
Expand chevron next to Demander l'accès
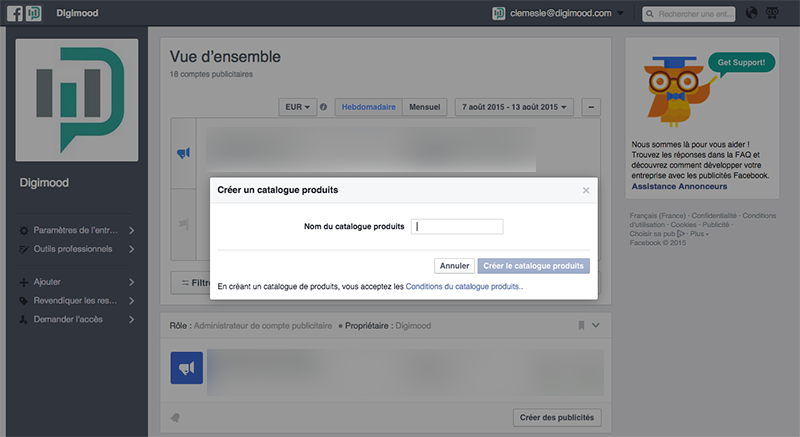click(132, 319)
